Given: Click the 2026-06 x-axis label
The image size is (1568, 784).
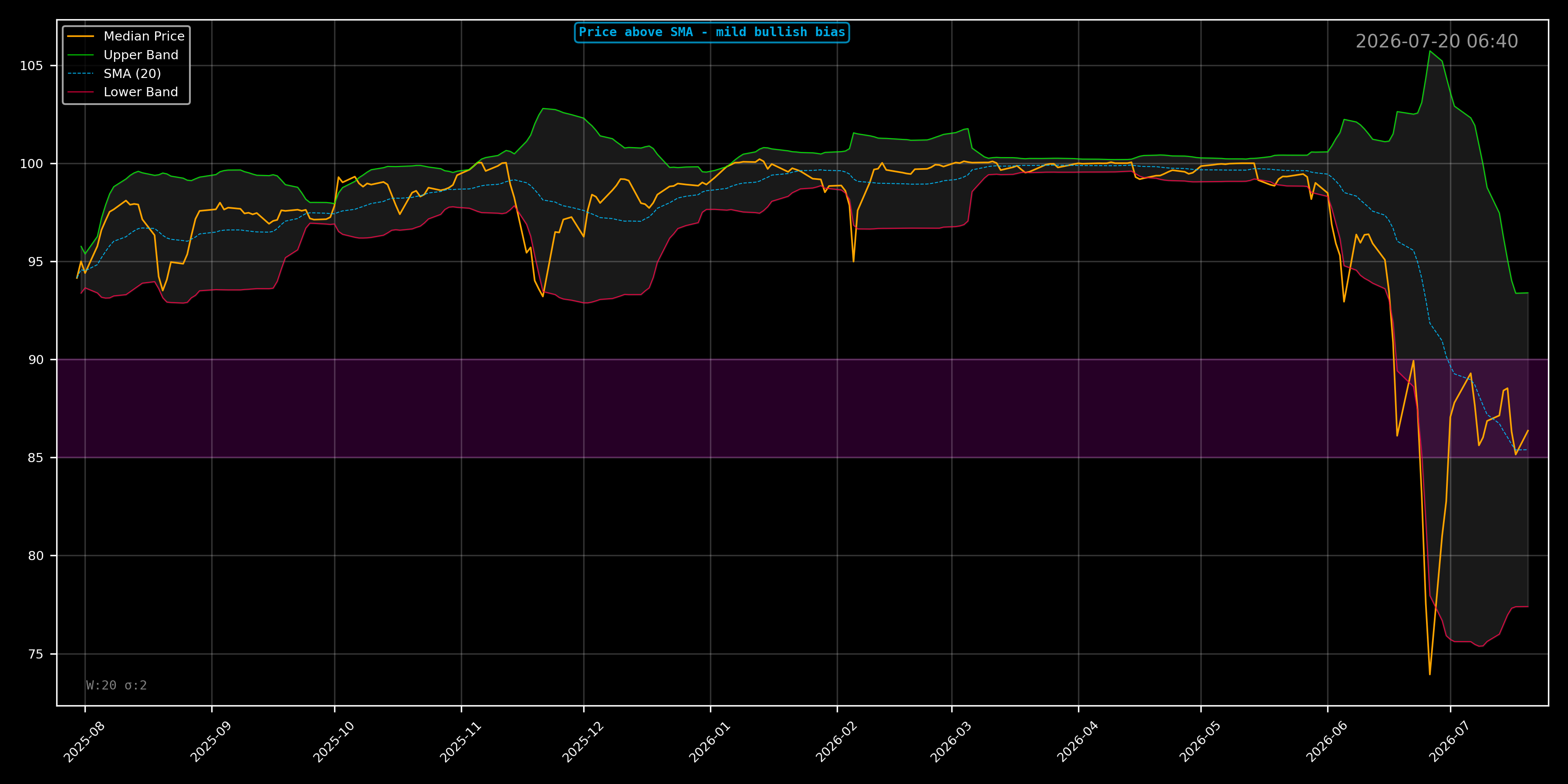Looking at the screenshot, I should (x=1327, y=742).
